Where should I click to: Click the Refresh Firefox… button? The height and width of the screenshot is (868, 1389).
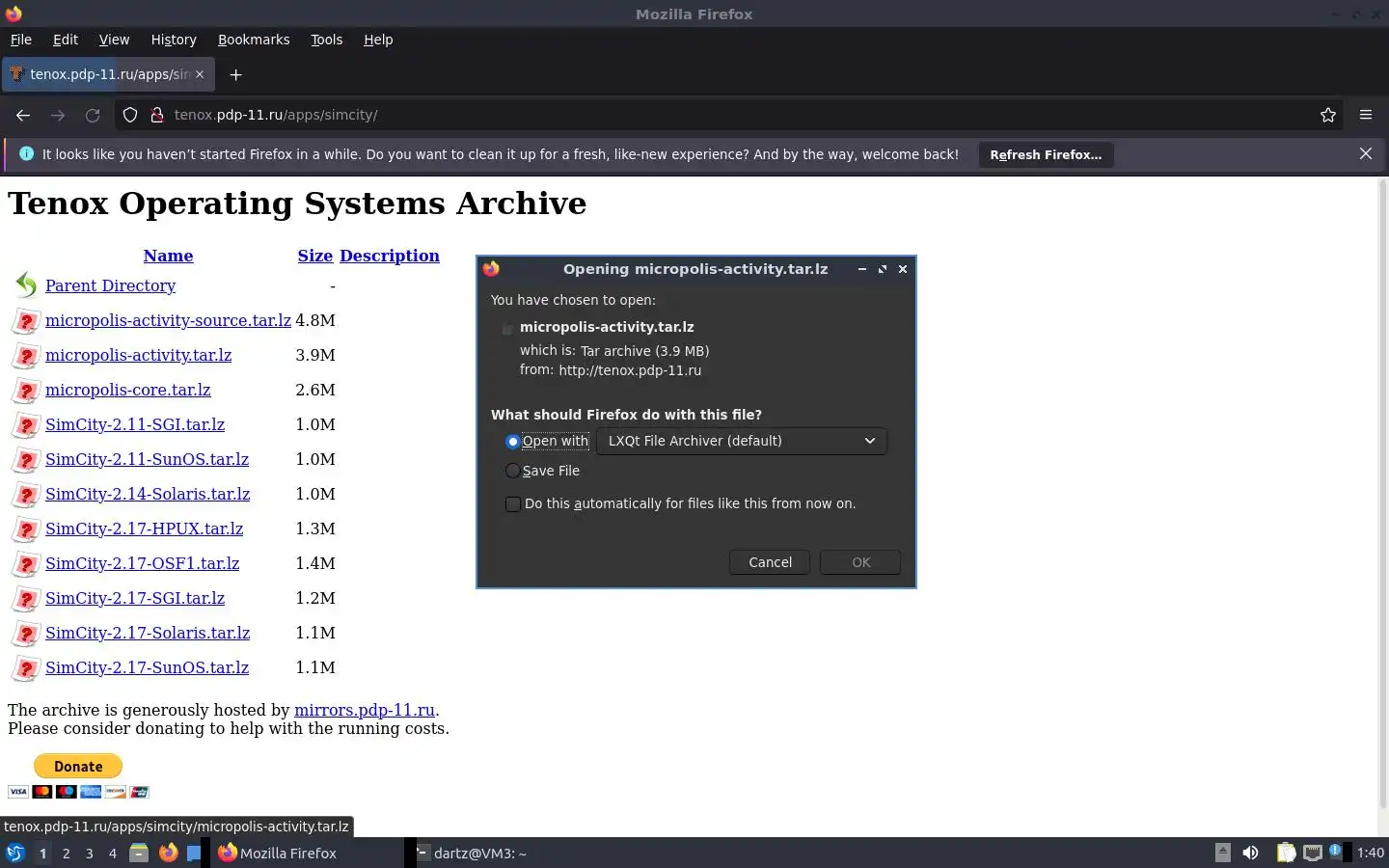tap(1046, 154)
